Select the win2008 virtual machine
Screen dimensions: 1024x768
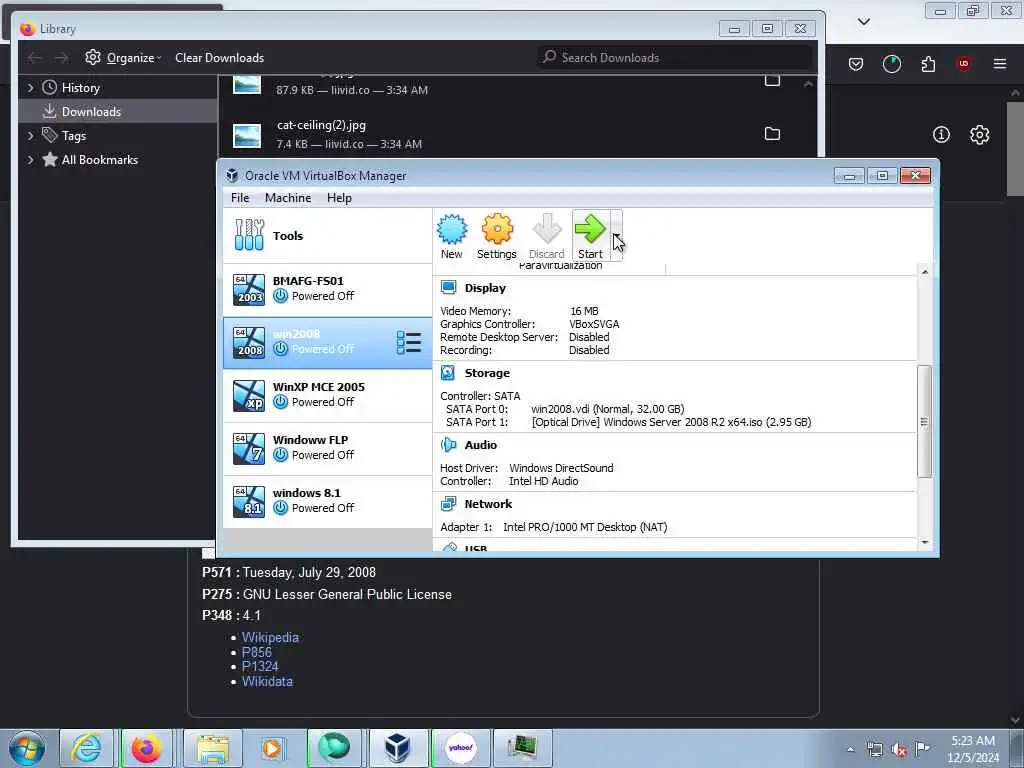327,342
